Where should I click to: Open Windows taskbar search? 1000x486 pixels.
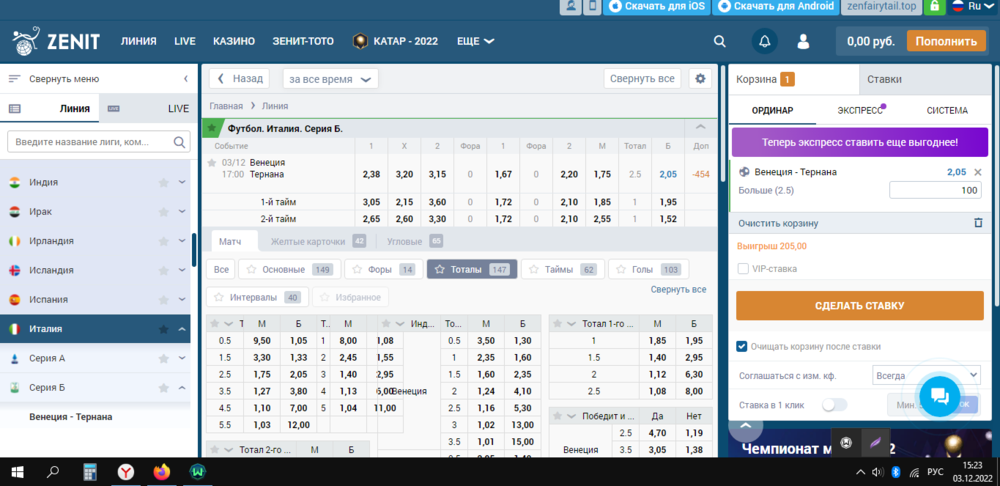point(54,472)
